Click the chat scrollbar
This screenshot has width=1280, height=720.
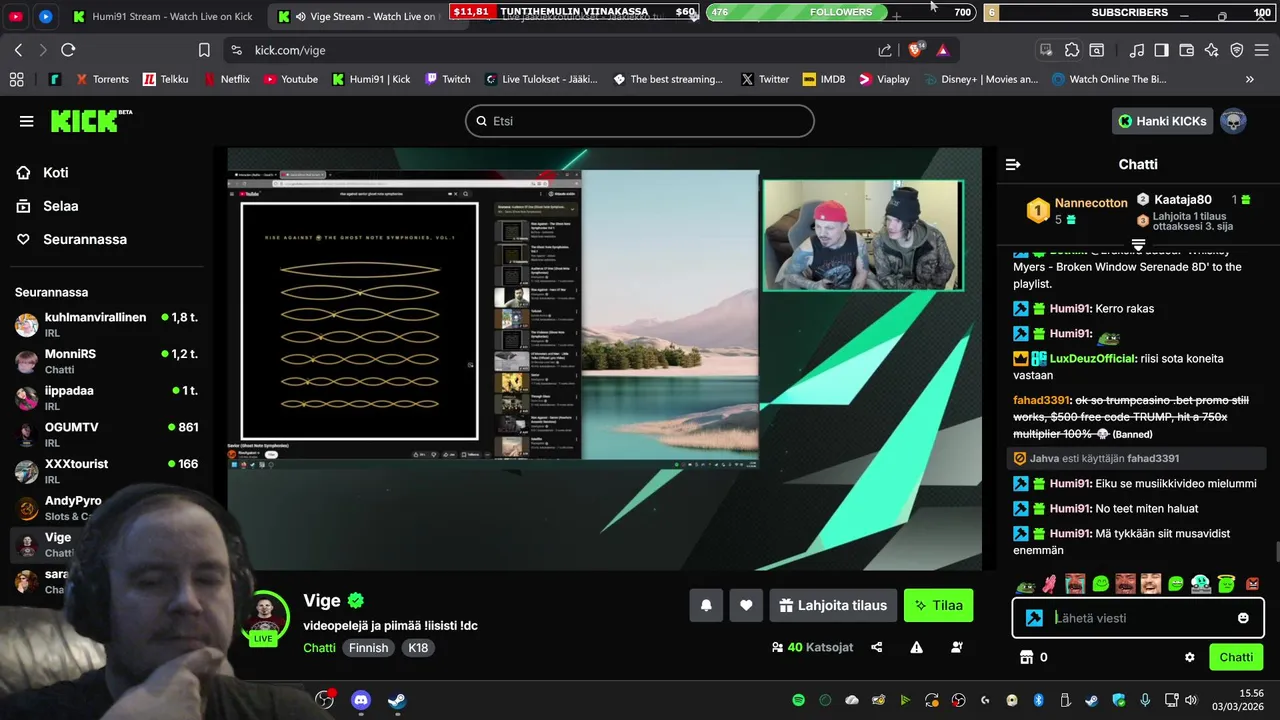coord(1276,551)
